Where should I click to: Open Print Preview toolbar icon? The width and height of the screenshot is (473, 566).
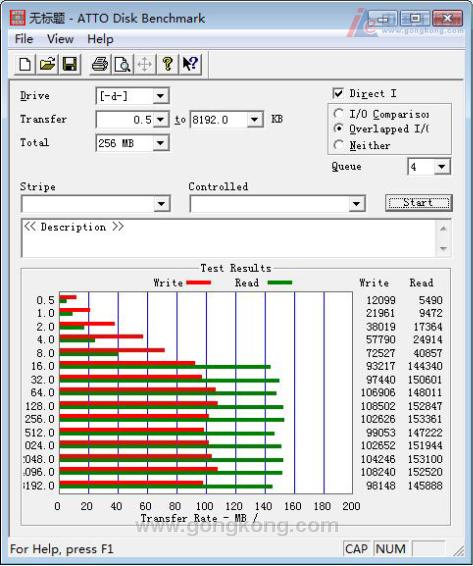[x=122, y=64]
